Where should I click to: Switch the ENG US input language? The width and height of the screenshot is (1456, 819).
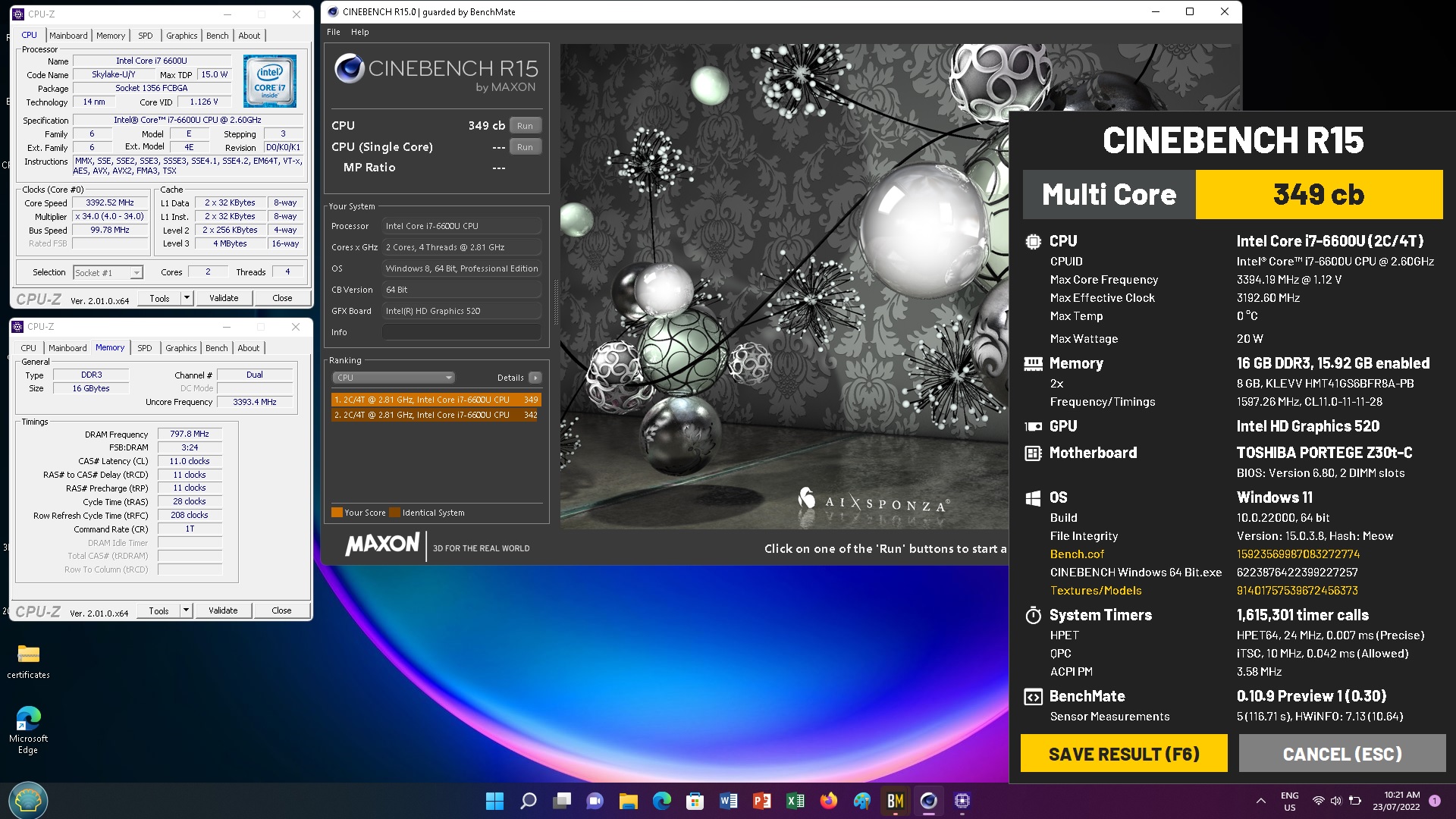click(x=1289, y=801)
